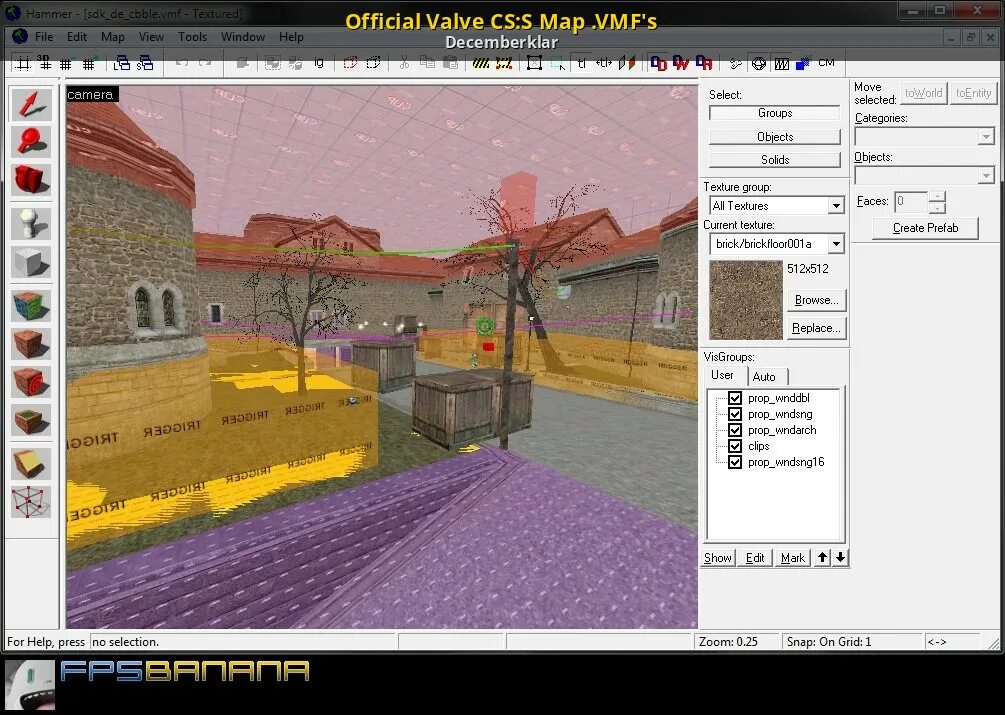Click the scissors Cut icon

click(x=404, y=63)
